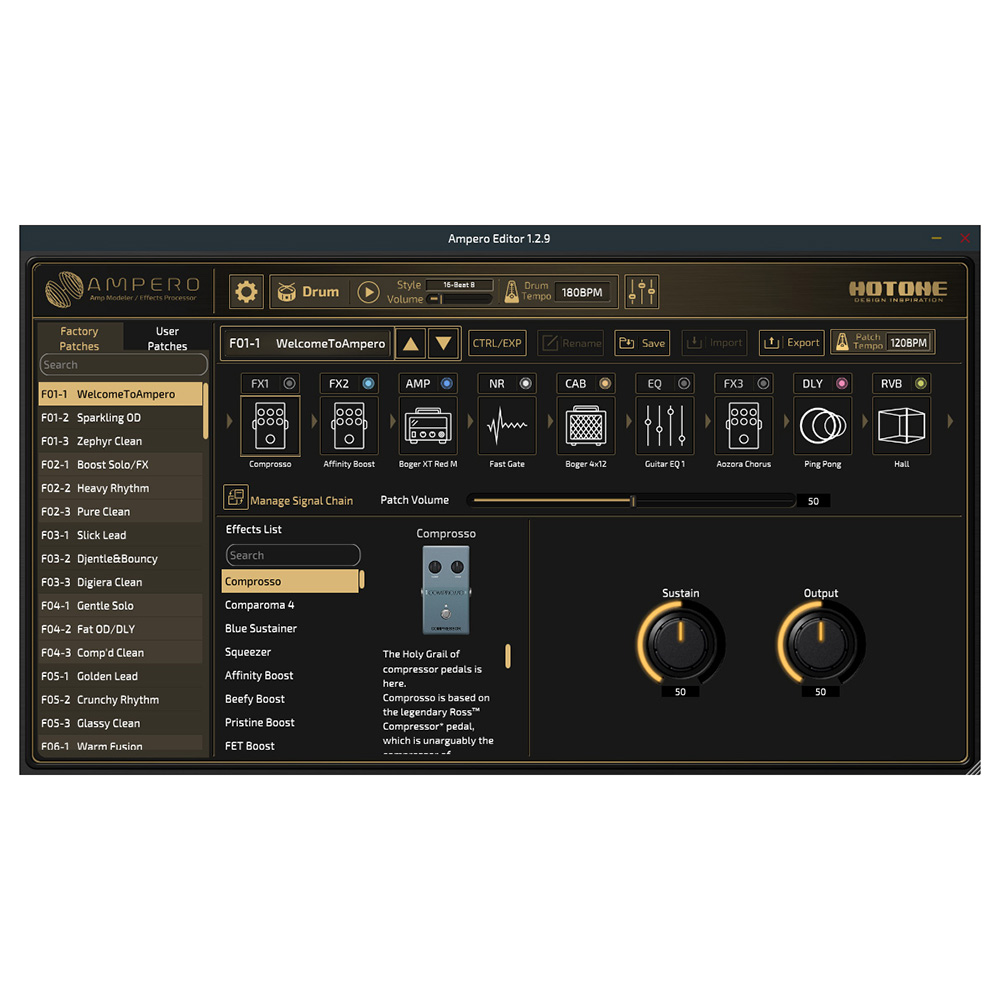
Task: Toggle the AMP module power indicator
Action: [446, 383]
